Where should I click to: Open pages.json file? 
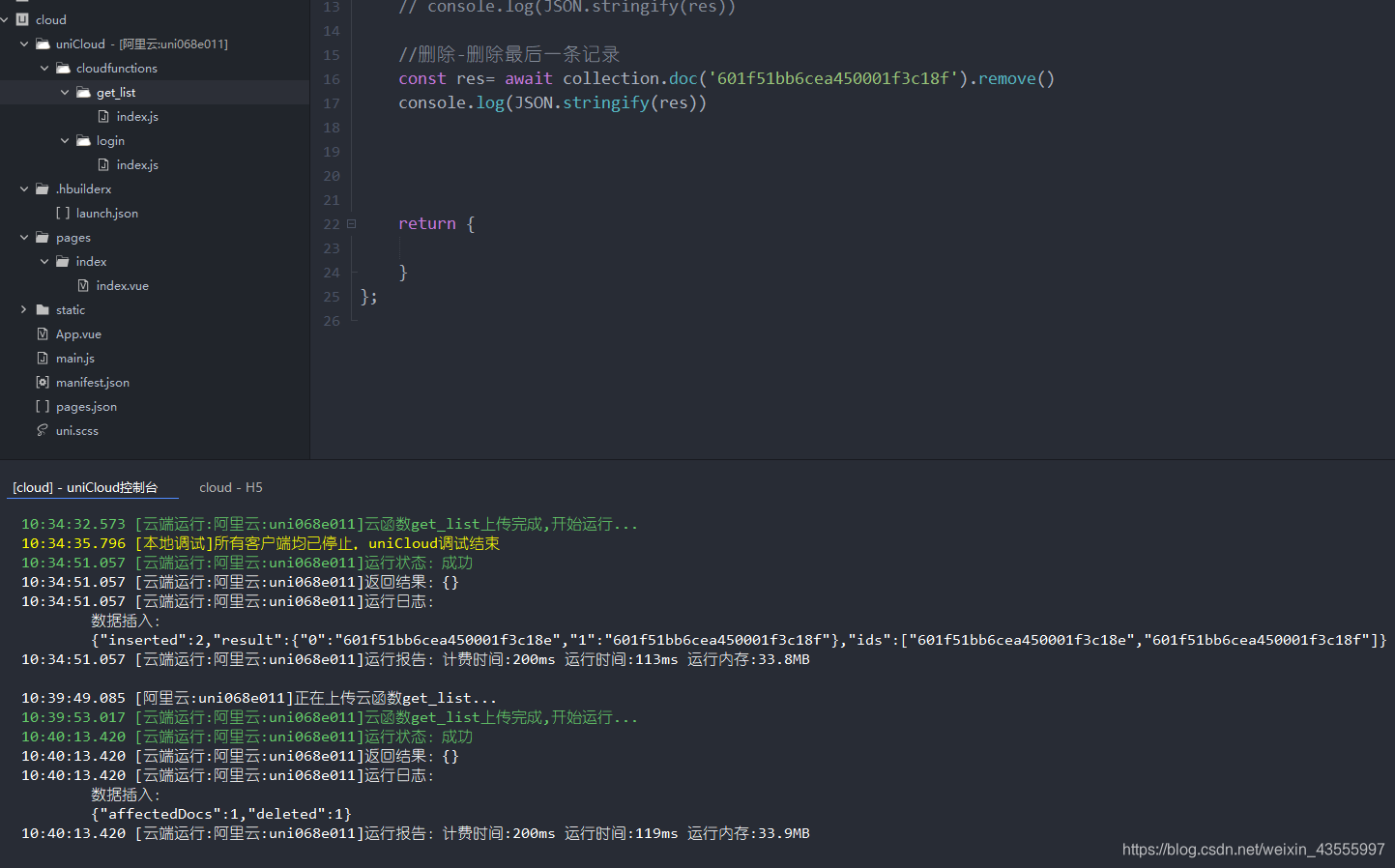pos(86,406)
